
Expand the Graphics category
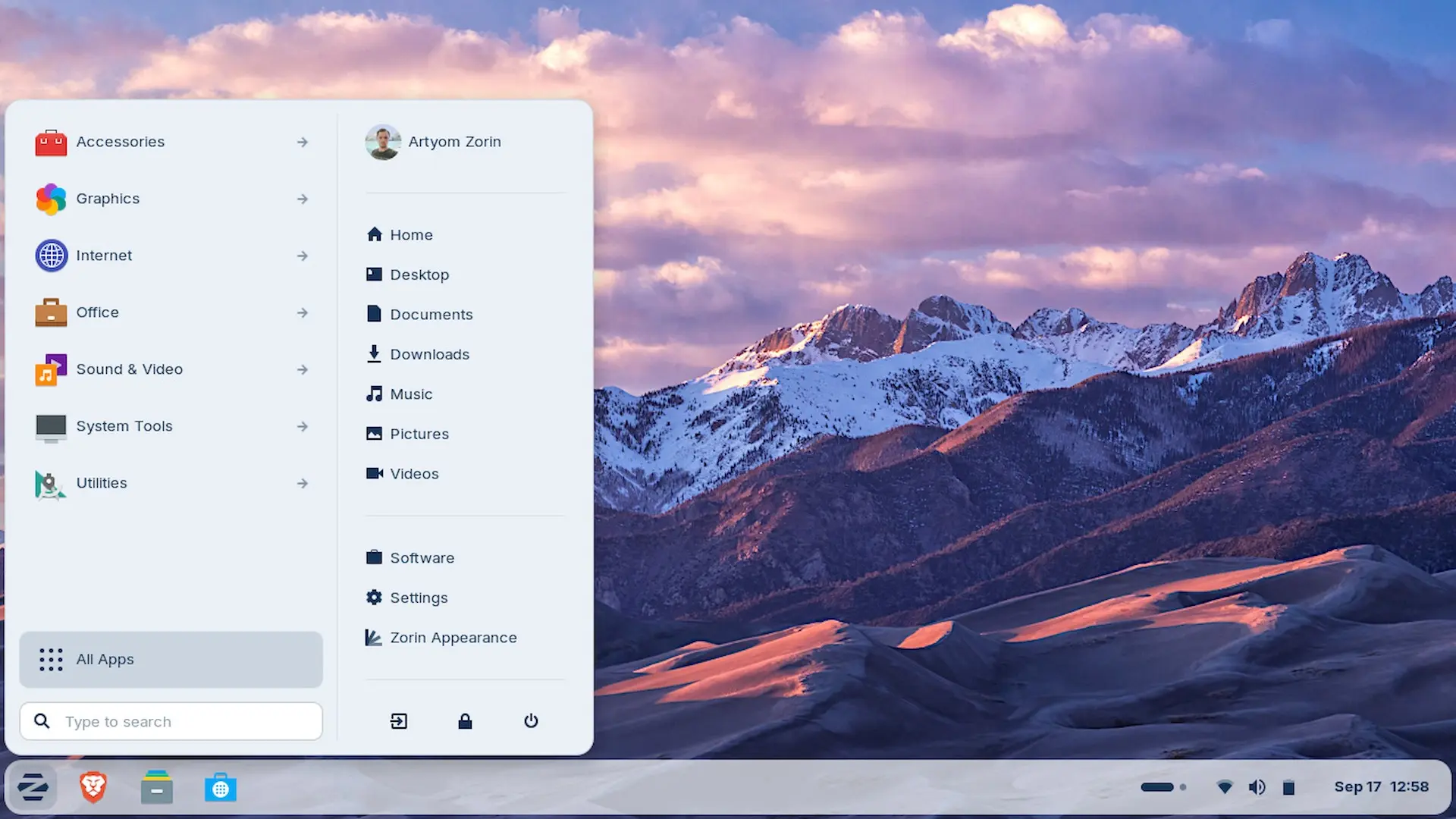[x=108, y=199]
